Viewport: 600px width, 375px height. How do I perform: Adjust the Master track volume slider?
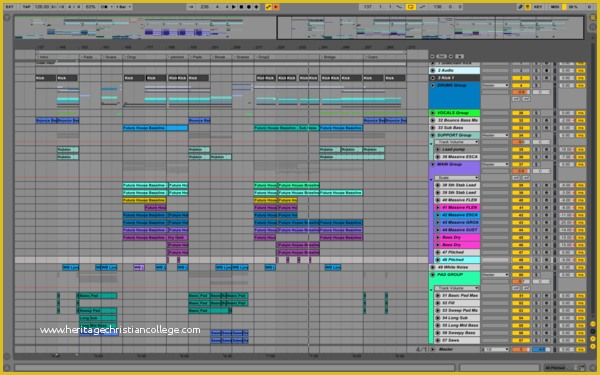pyautogui.click(x=521, y=349)
